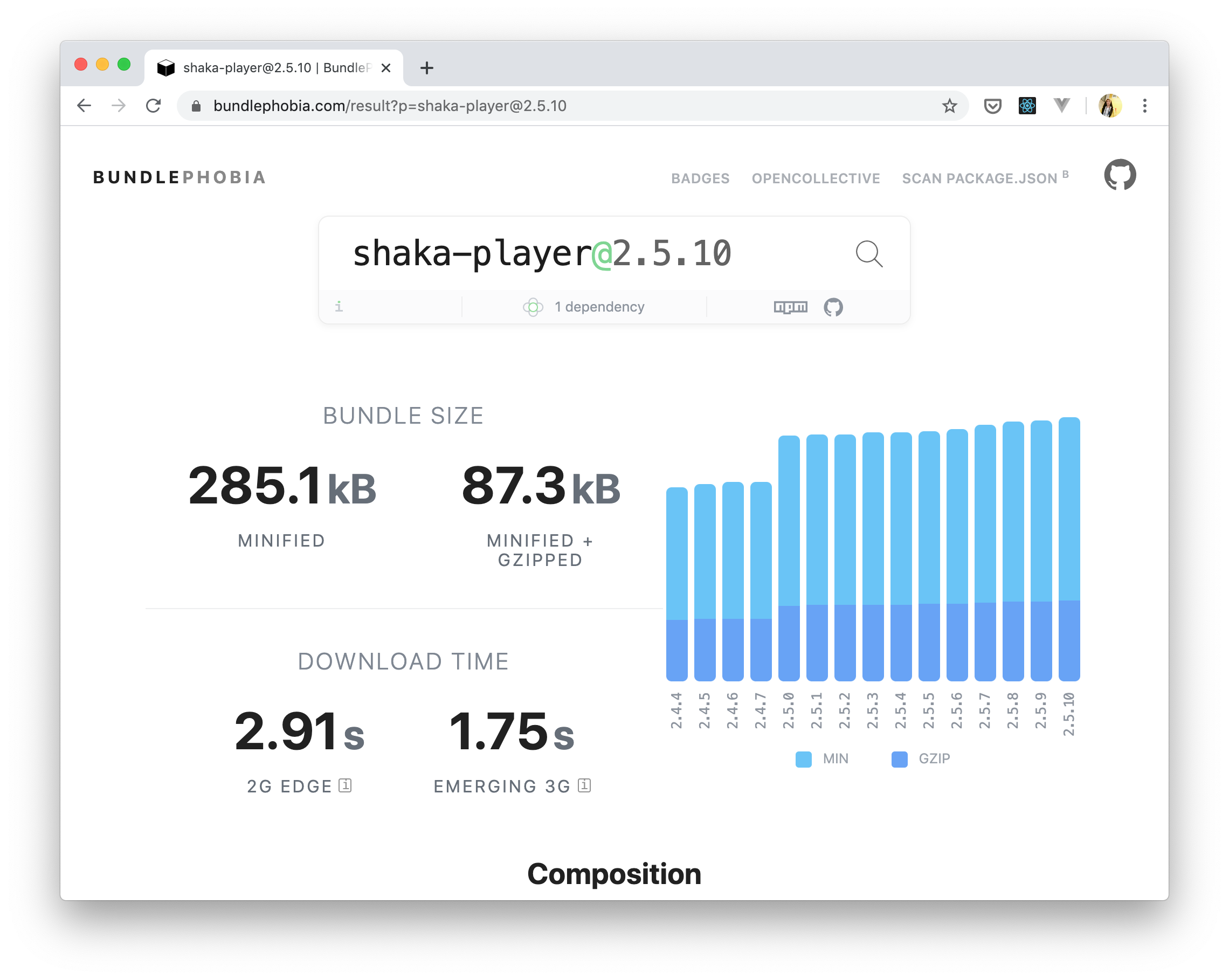The image size is (1229, 980).
Task: Open the Pocket extension icon
Action: point(992,106)
